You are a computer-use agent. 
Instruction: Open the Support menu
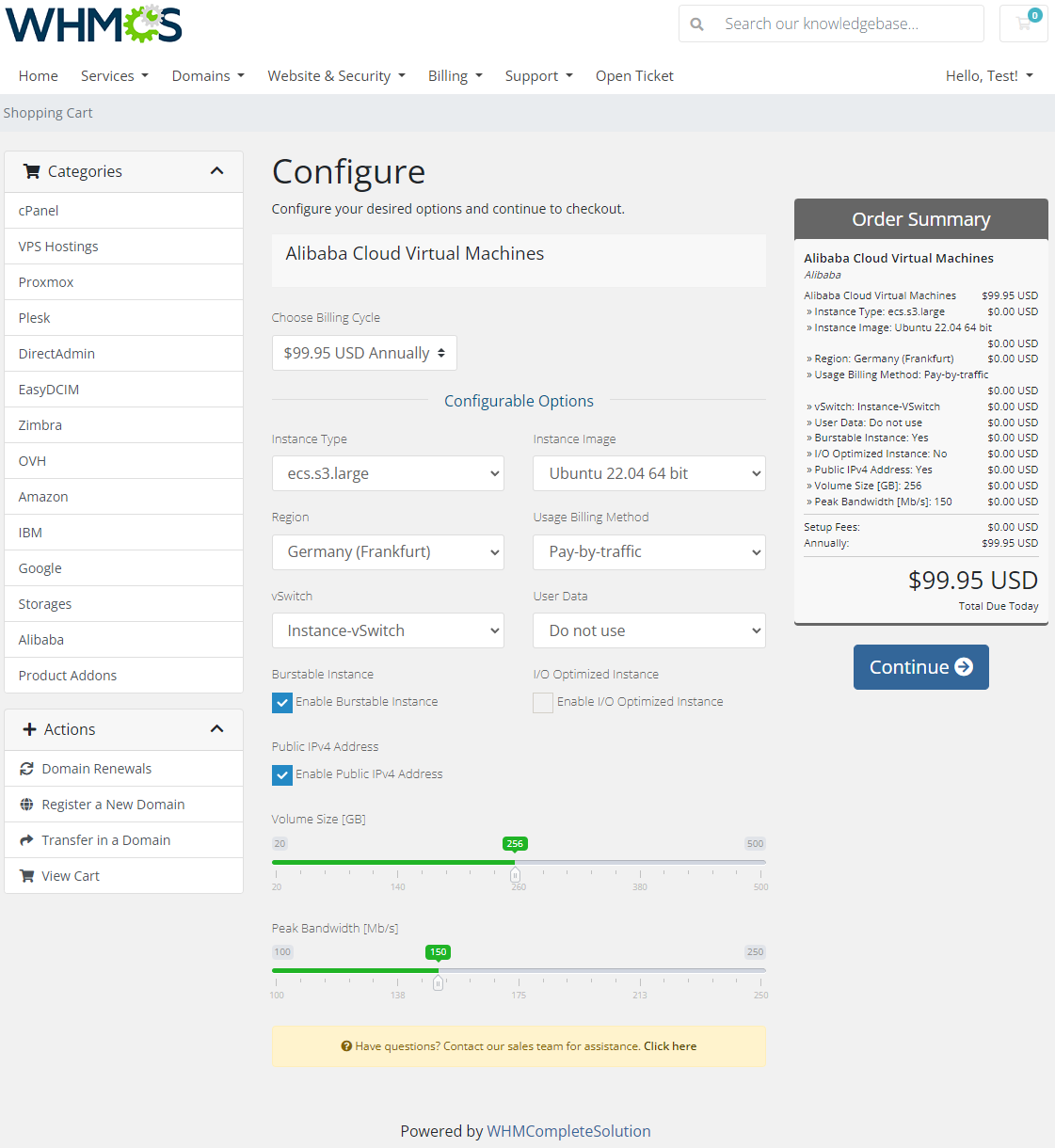(539, 76)
